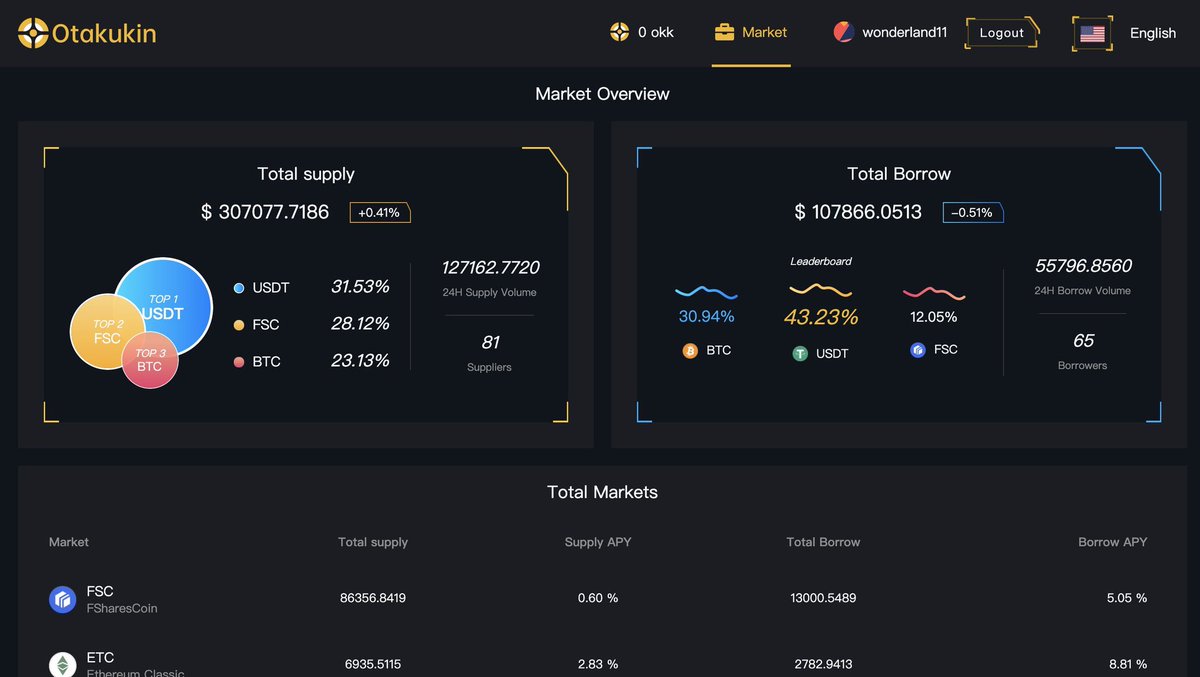Click the TOP 3 BTC bubble
The height and width of the screenshot is (677, 1200).
tap(149, 360)
